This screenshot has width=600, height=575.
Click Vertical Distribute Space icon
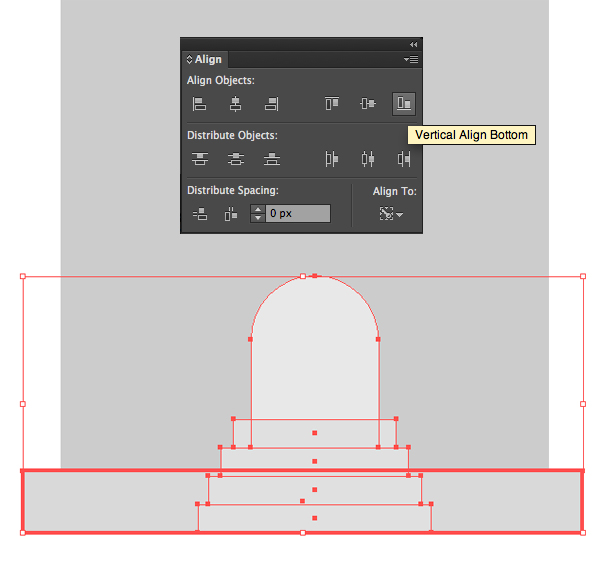tap(200, 214)
